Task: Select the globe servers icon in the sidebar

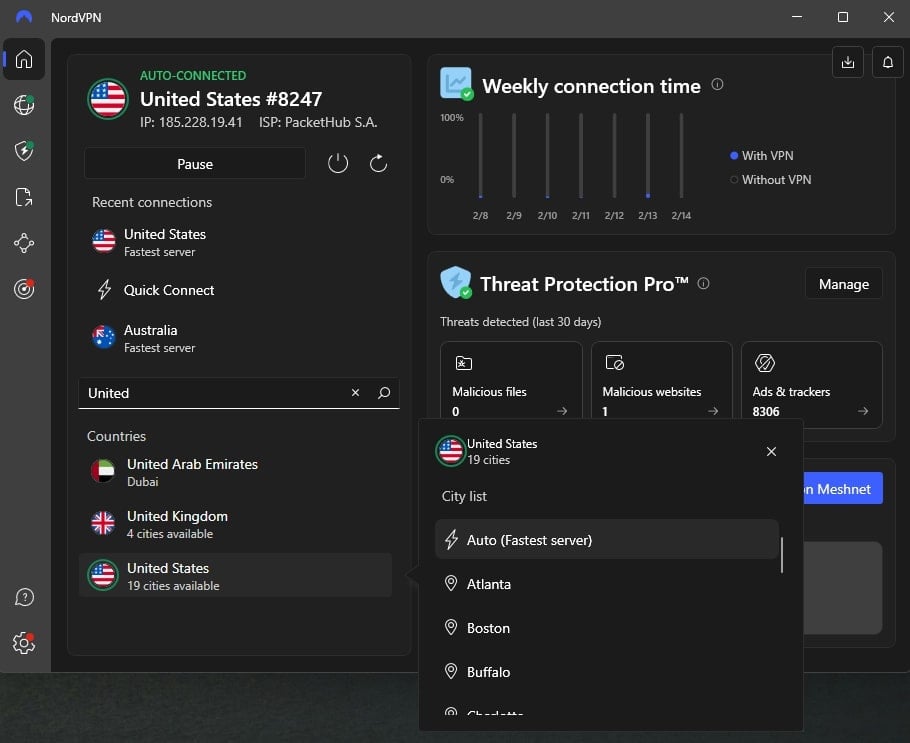Action: [x=24, y=105]
